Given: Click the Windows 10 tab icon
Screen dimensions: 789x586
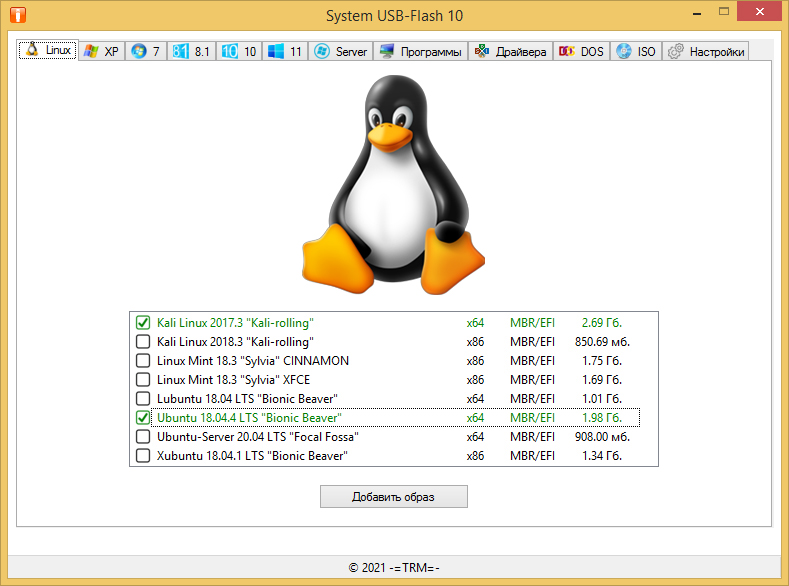Looking at the screenshot, I should [x=229, y=51].
